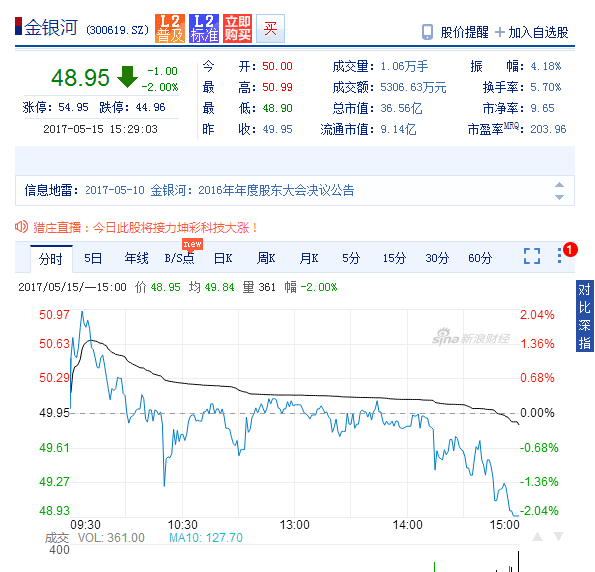Click the L2 普及 orange icon
This screenshot has height=572, width=595.
[x=170, y=28]
